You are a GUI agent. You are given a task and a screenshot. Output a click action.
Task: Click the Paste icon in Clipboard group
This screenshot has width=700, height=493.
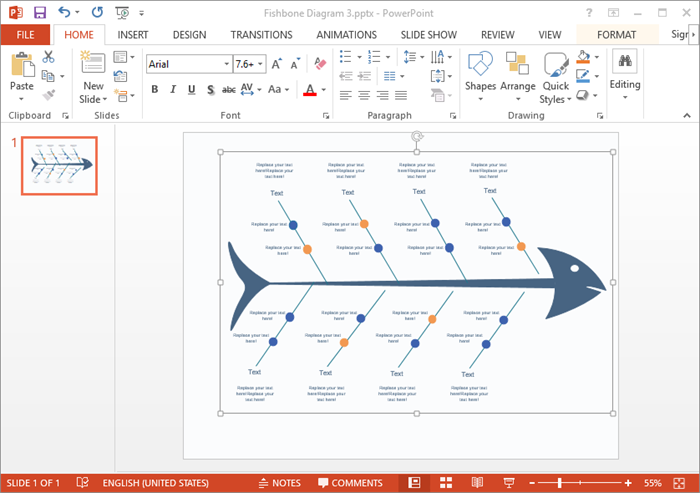click(x=21, y=72)
